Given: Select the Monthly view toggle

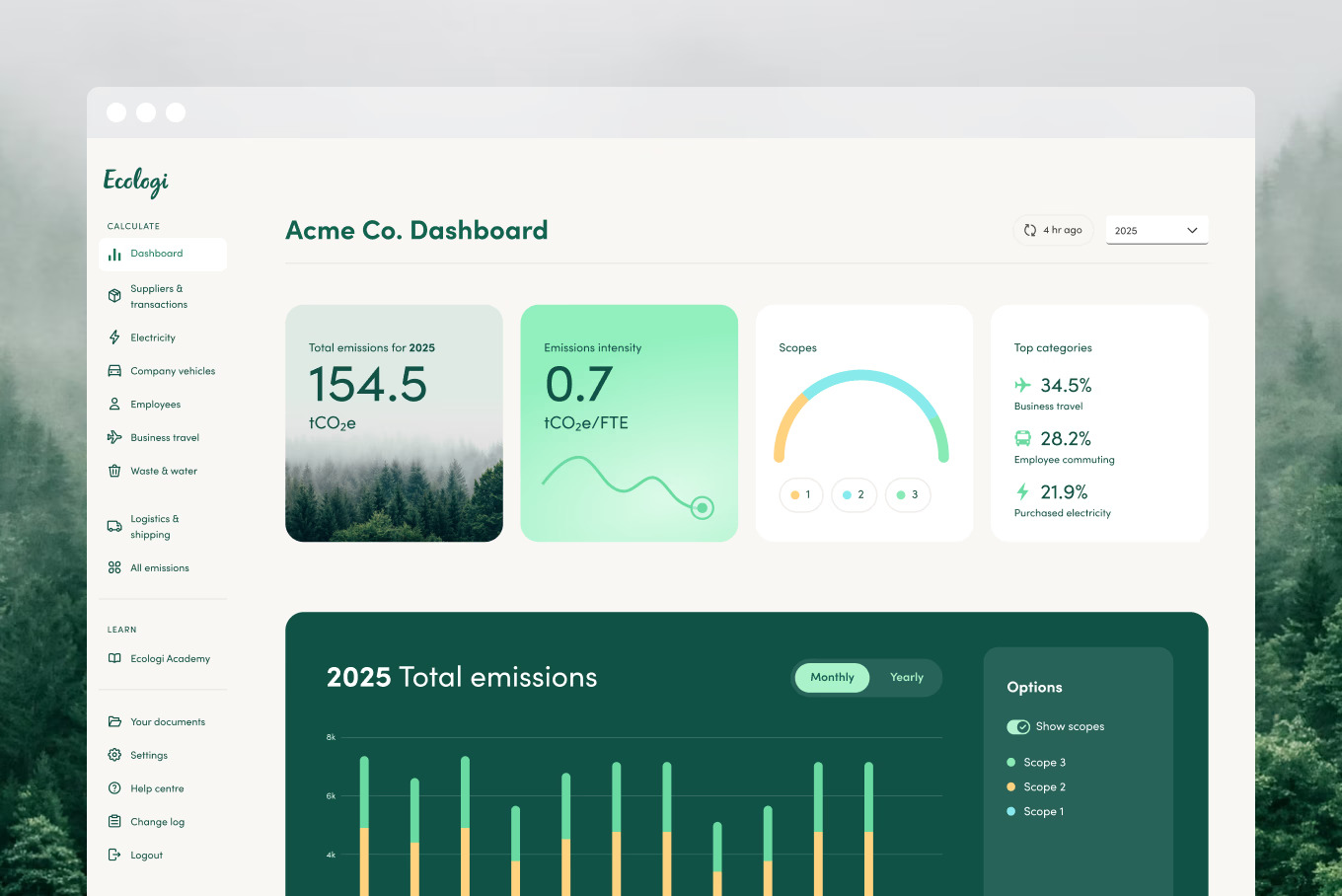Looking at the screenshot, I should click(x=832, y=678).
